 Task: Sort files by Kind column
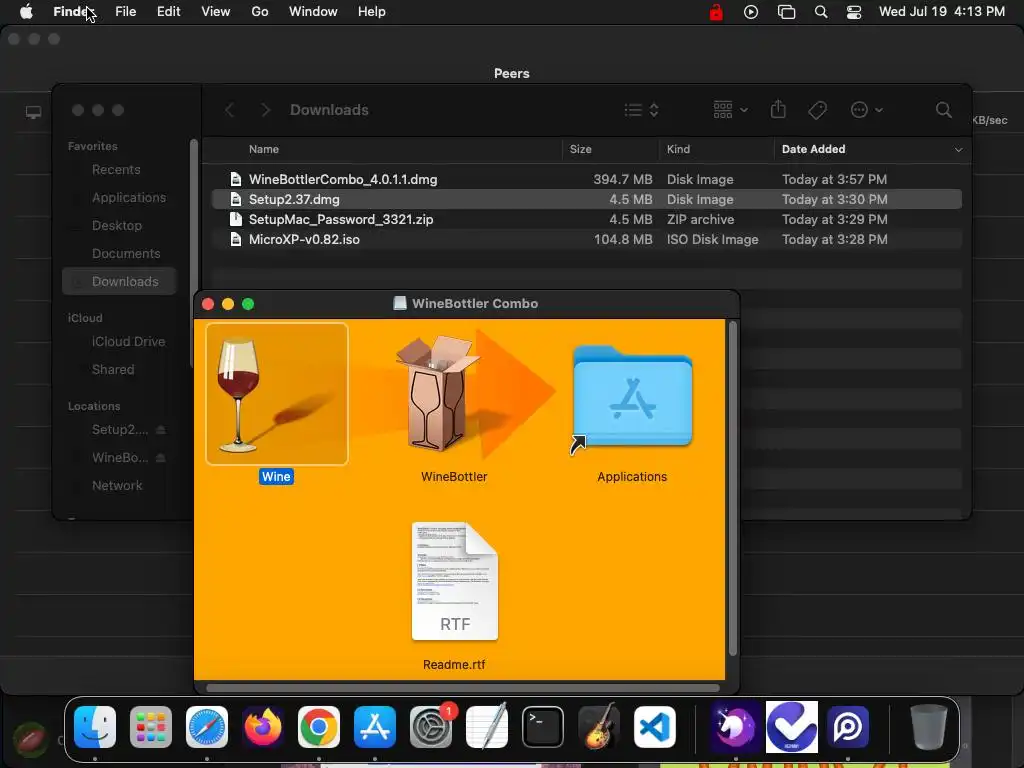click(x=678, y=150)
